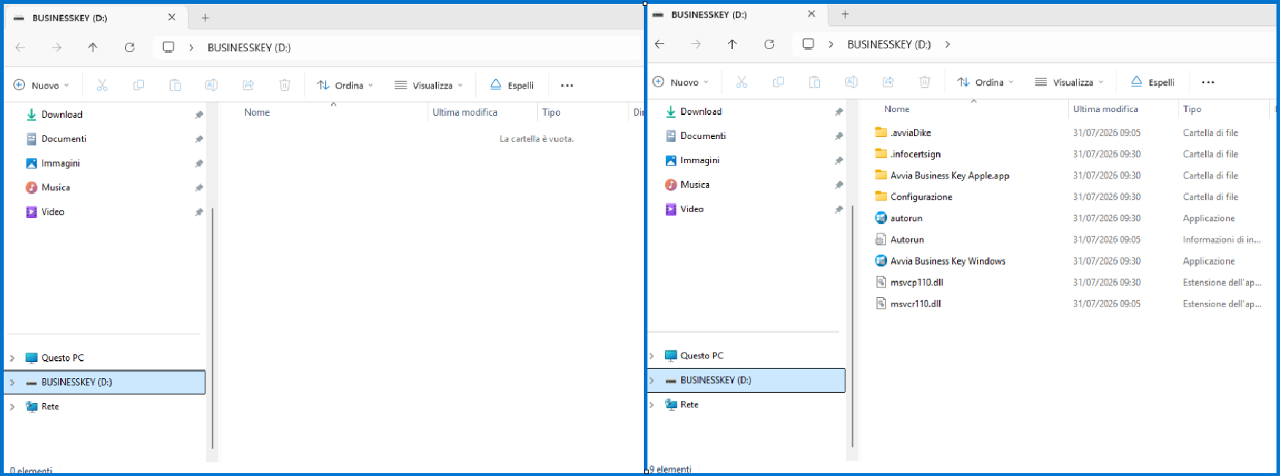
Task: Click Delete trash icon in right window
Action: coord(925,82)
